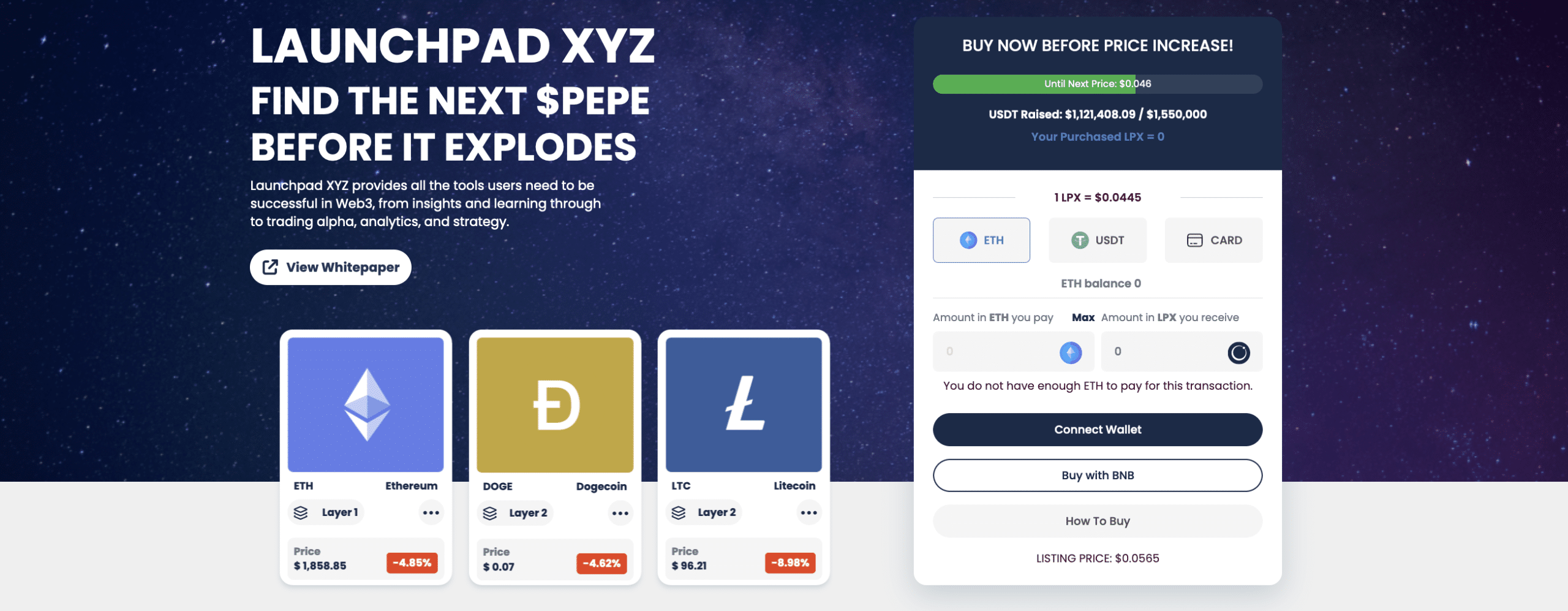This screenshot has width=1568, height=611.
Task: Click the Until Next Price progress bar
Action: click(1098, 84)
